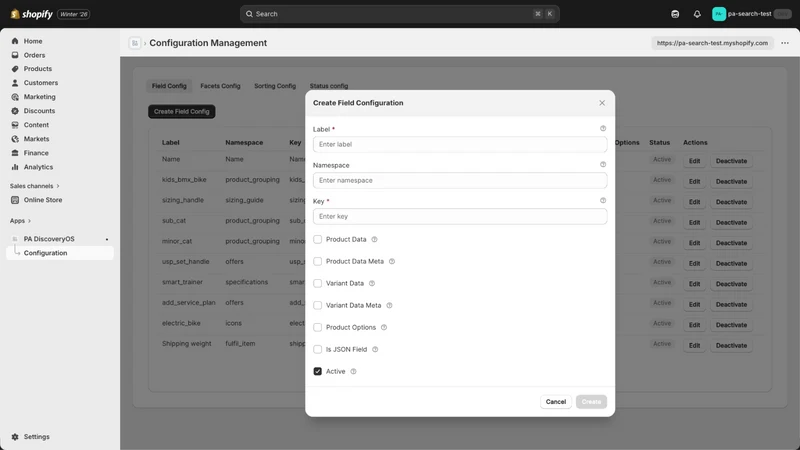This screenshot has width=800, height=450.
Task: Show help for Variant Data Meta
Action: pyautogui.click(x=389, y=306)
